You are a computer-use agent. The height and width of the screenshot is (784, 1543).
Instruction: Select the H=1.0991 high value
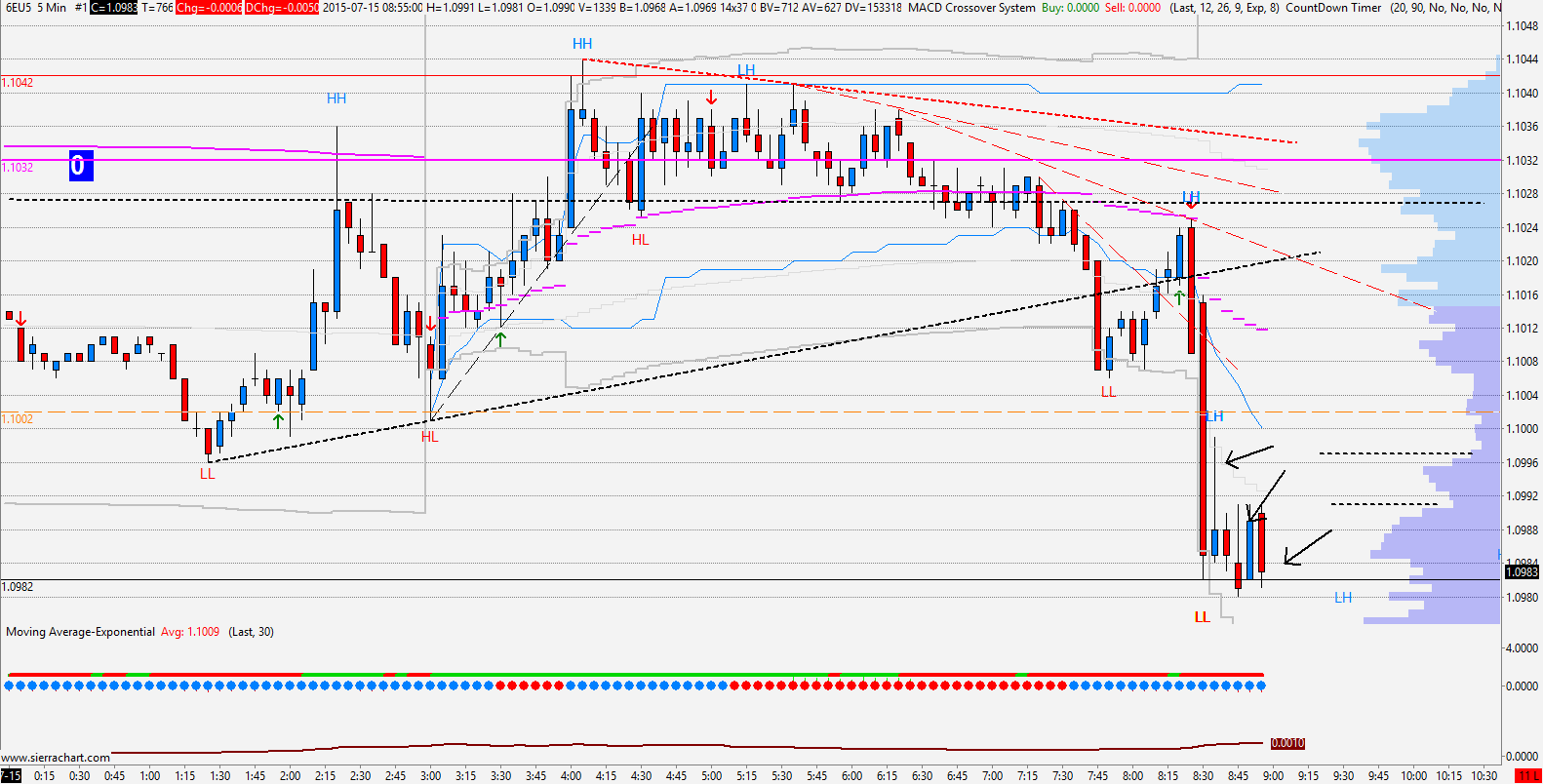[x=449, y=8]
